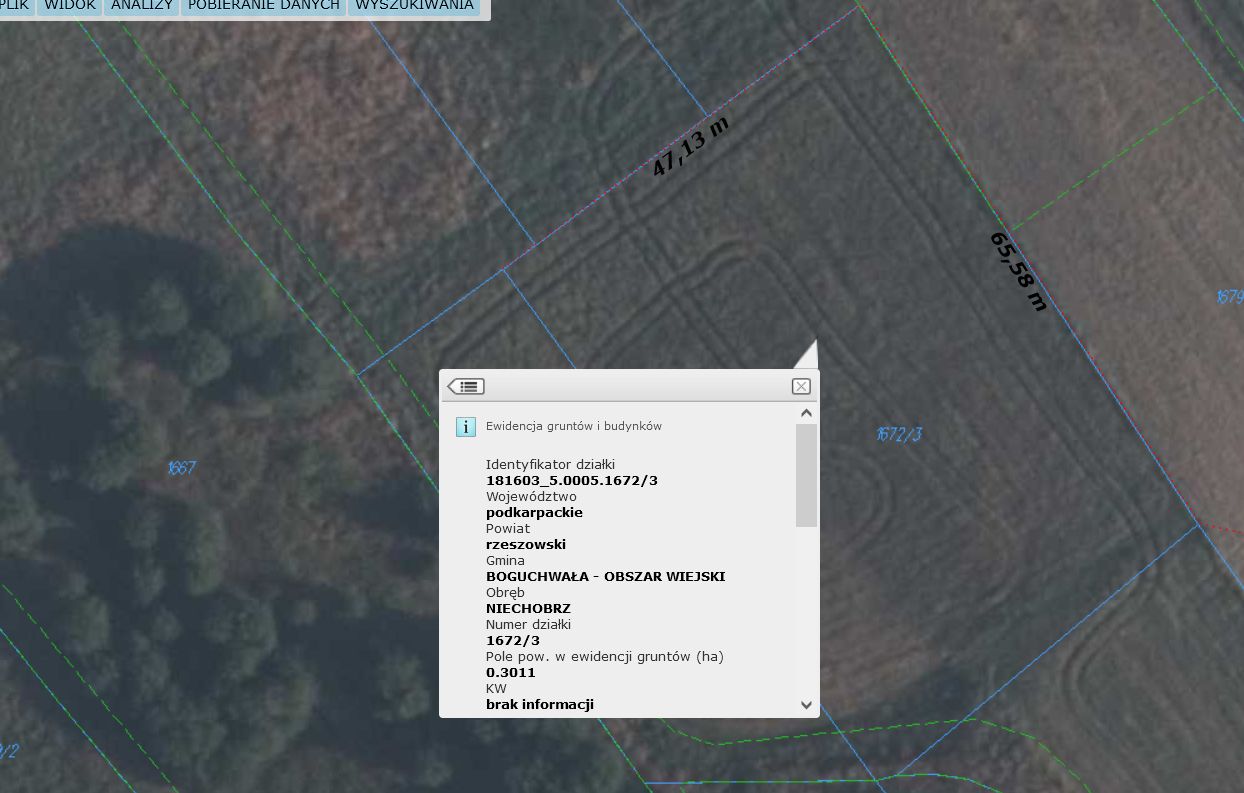Open the WIDOK menu
This screenshot has height=793, width=1244.
[70, 6]
